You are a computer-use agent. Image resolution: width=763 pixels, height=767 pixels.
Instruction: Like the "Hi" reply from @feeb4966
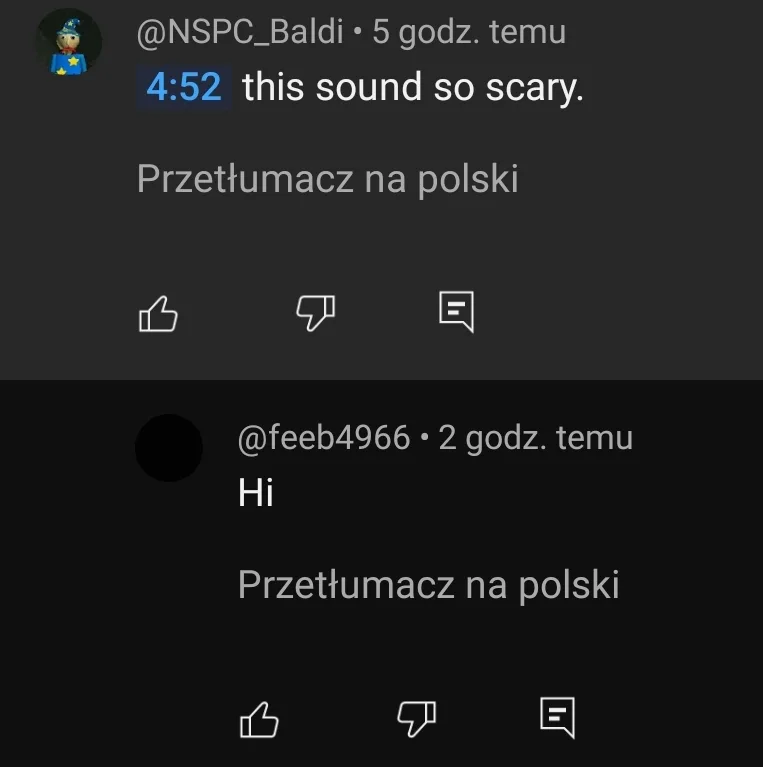(259, 718)
